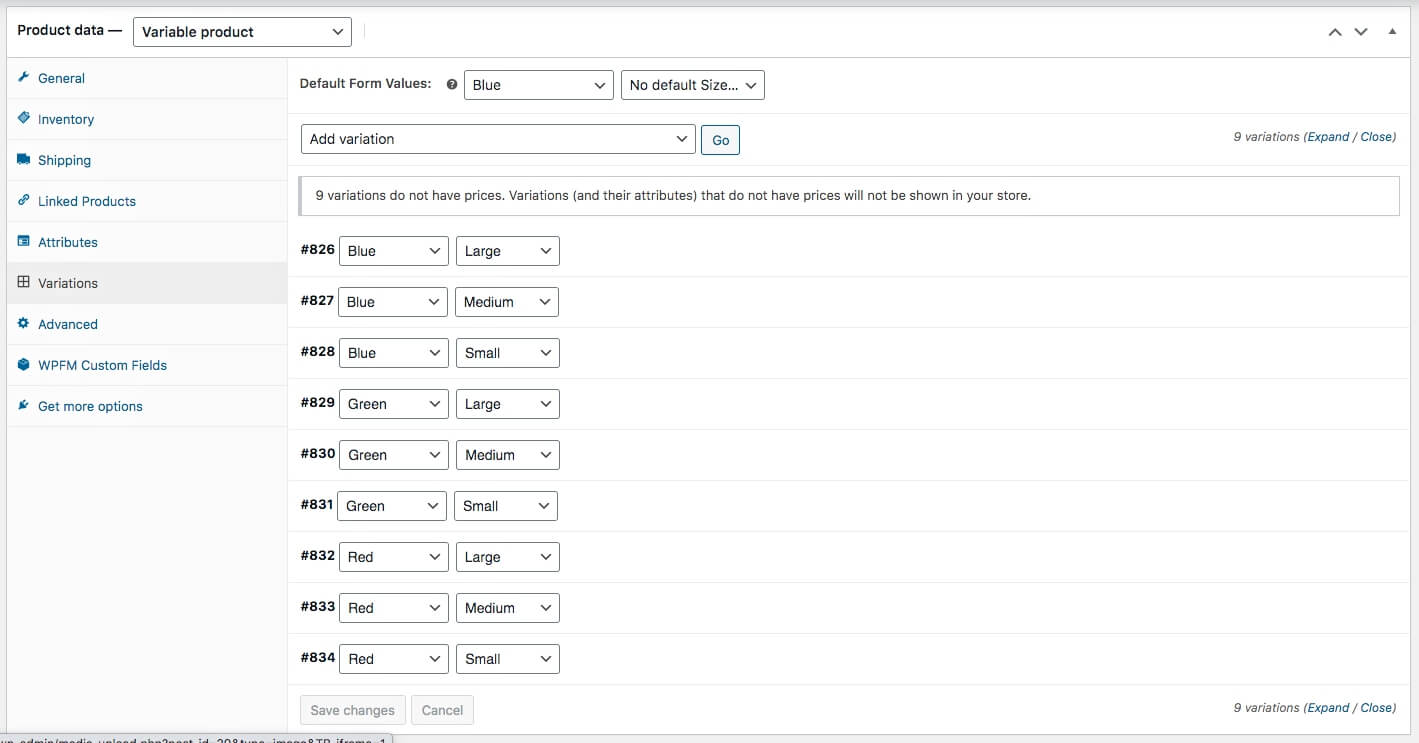Collapse the Product data panel triangle

pyautogui.click(x=1392, y=31)
